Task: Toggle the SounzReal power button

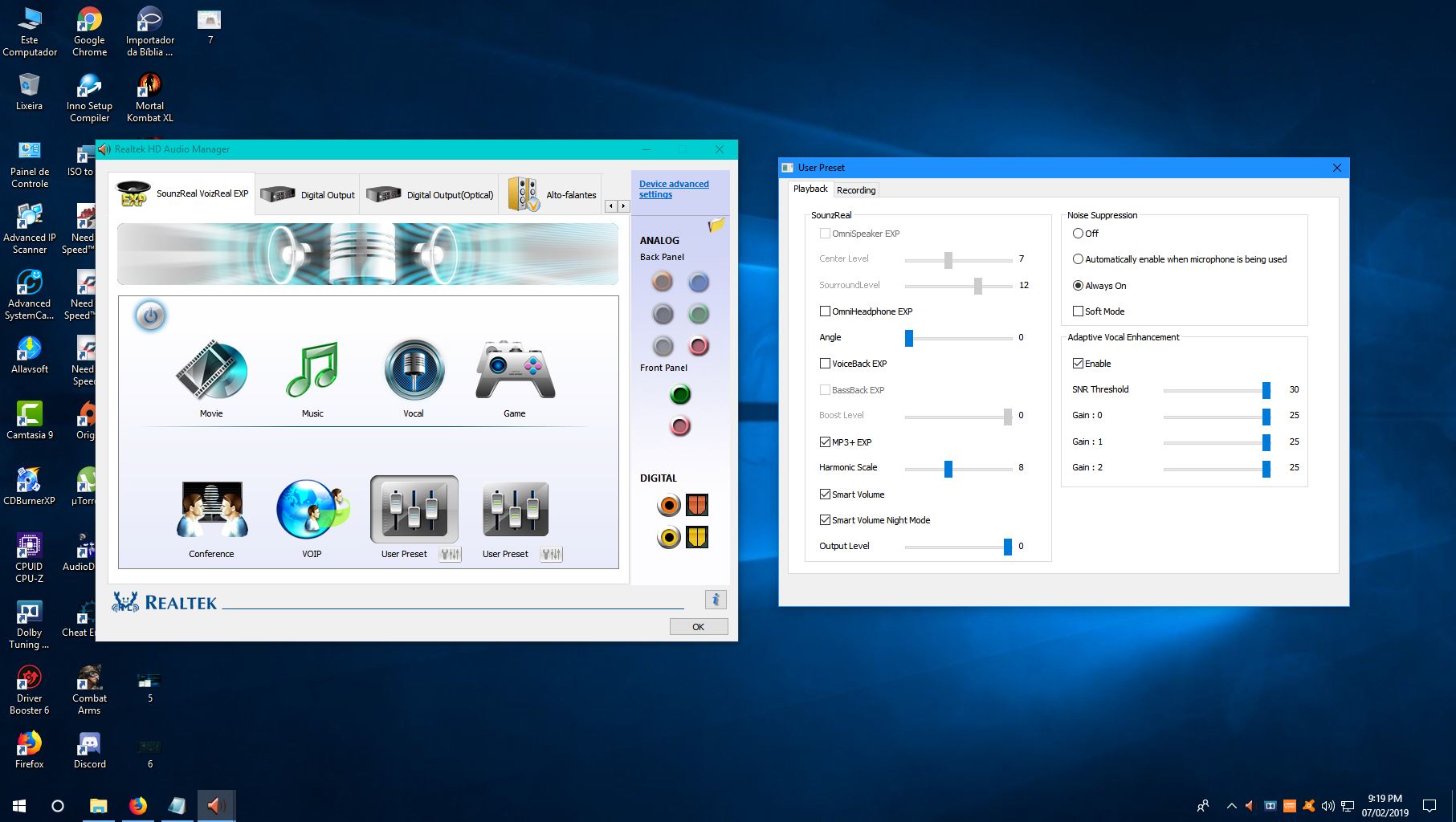Action: (150, 315)
